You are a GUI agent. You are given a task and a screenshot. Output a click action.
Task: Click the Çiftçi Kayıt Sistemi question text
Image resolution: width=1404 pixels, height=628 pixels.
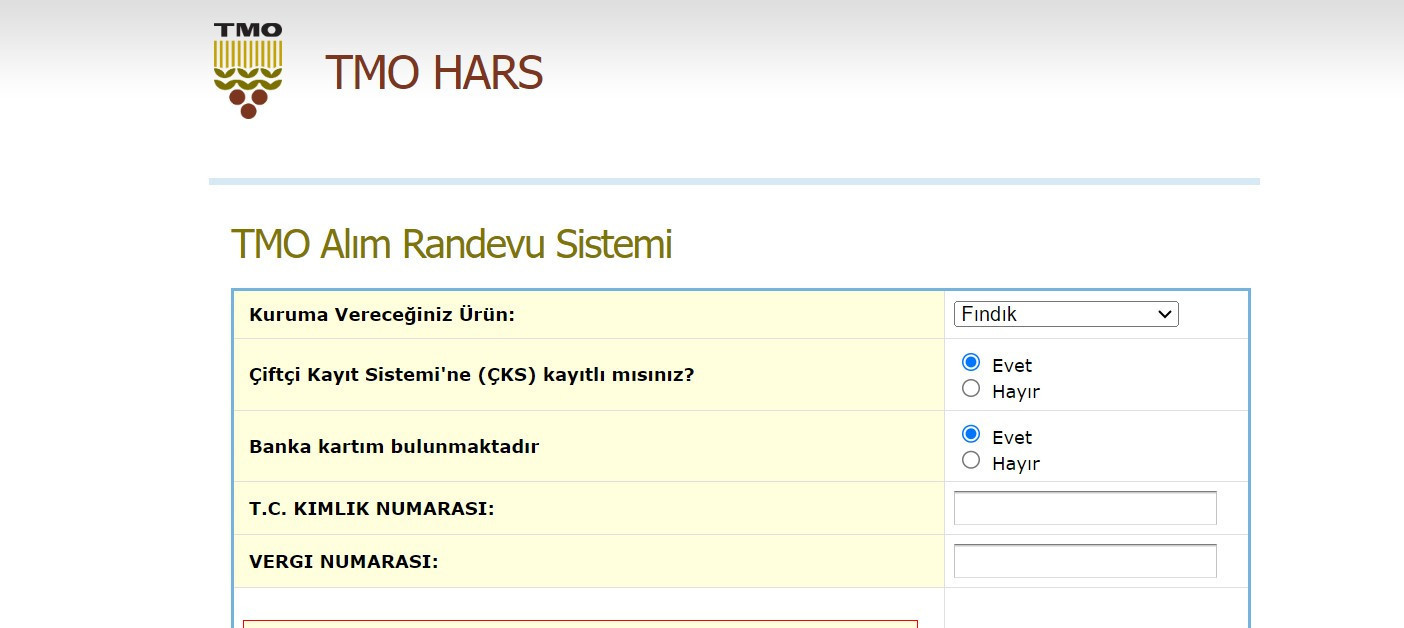pos(471,375)
